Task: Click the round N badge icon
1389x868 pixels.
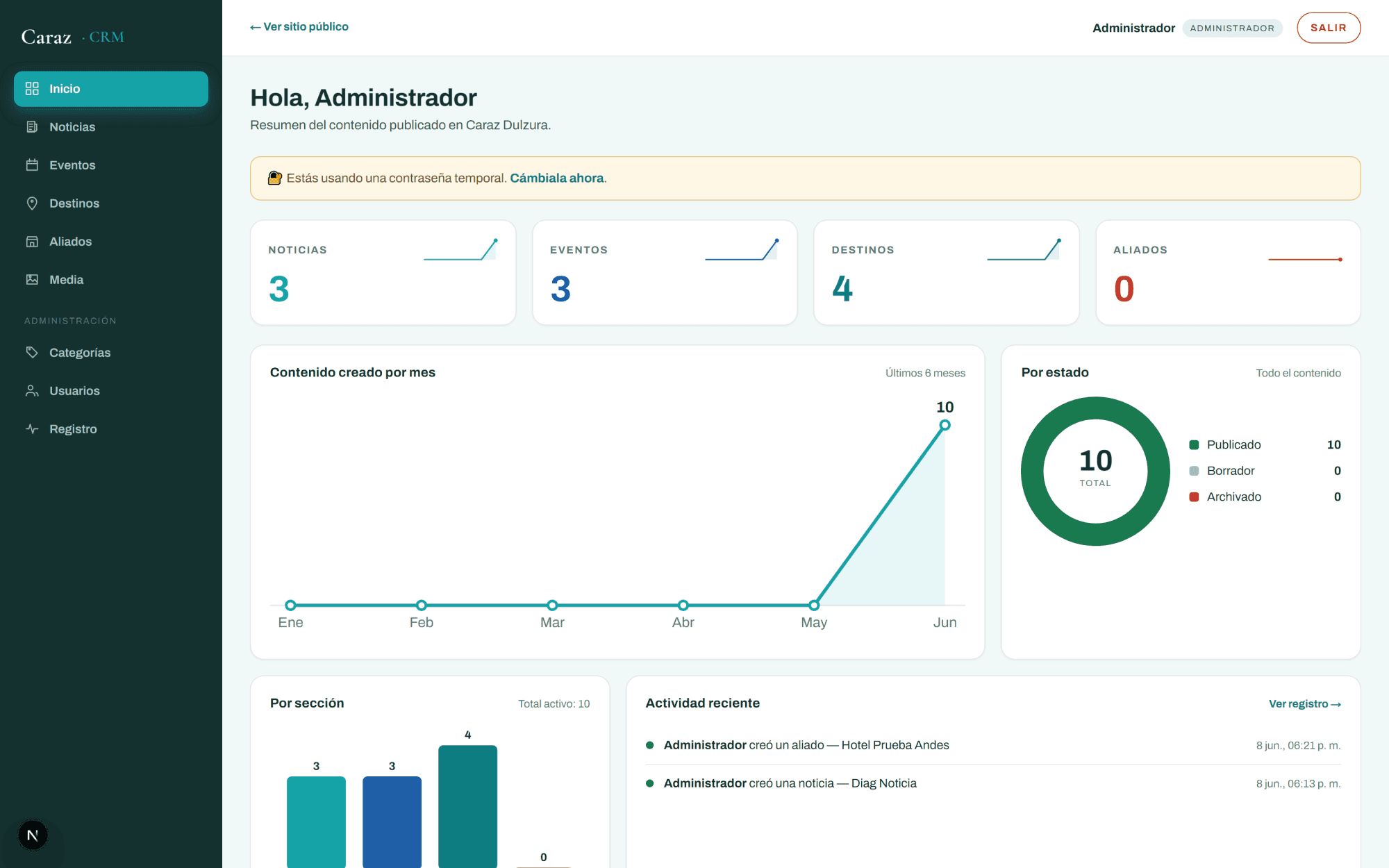Action: [x=33, y=835]
